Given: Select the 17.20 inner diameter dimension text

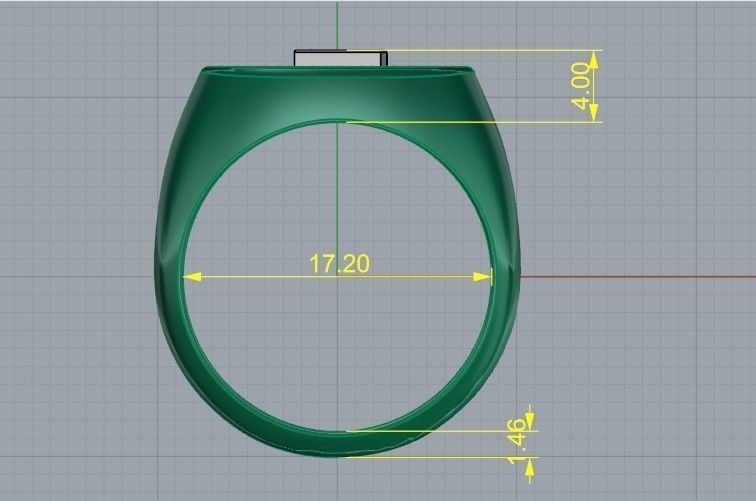Looking at the screenshot, I should (339, 264).
